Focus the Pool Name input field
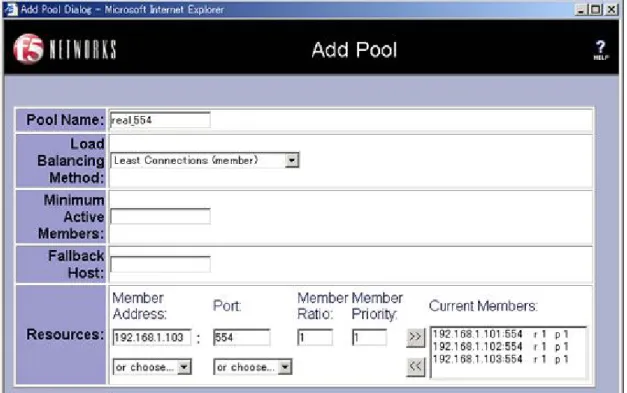 [160, 120]
